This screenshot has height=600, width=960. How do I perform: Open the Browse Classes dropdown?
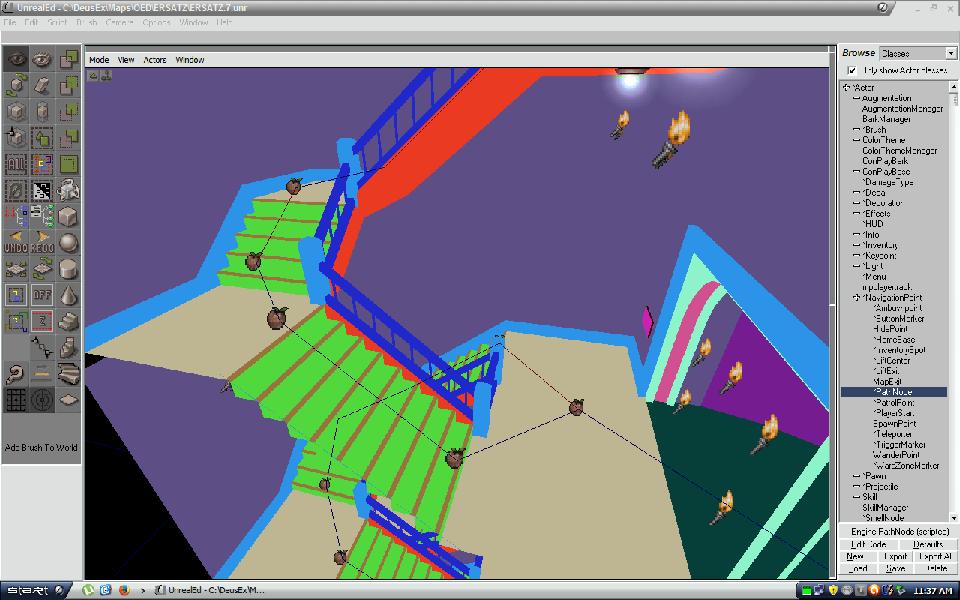[x=951, y=53]
